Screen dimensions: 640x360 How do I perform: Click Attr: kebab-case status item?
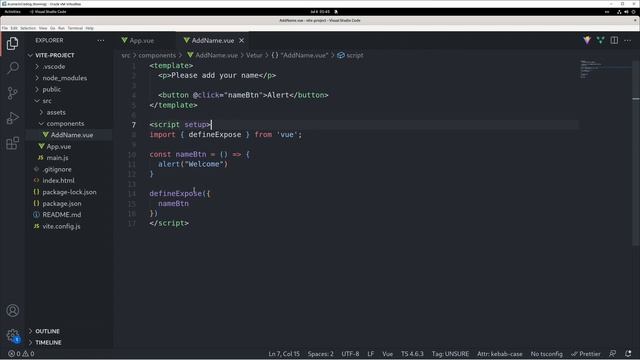tap(500, 354)
